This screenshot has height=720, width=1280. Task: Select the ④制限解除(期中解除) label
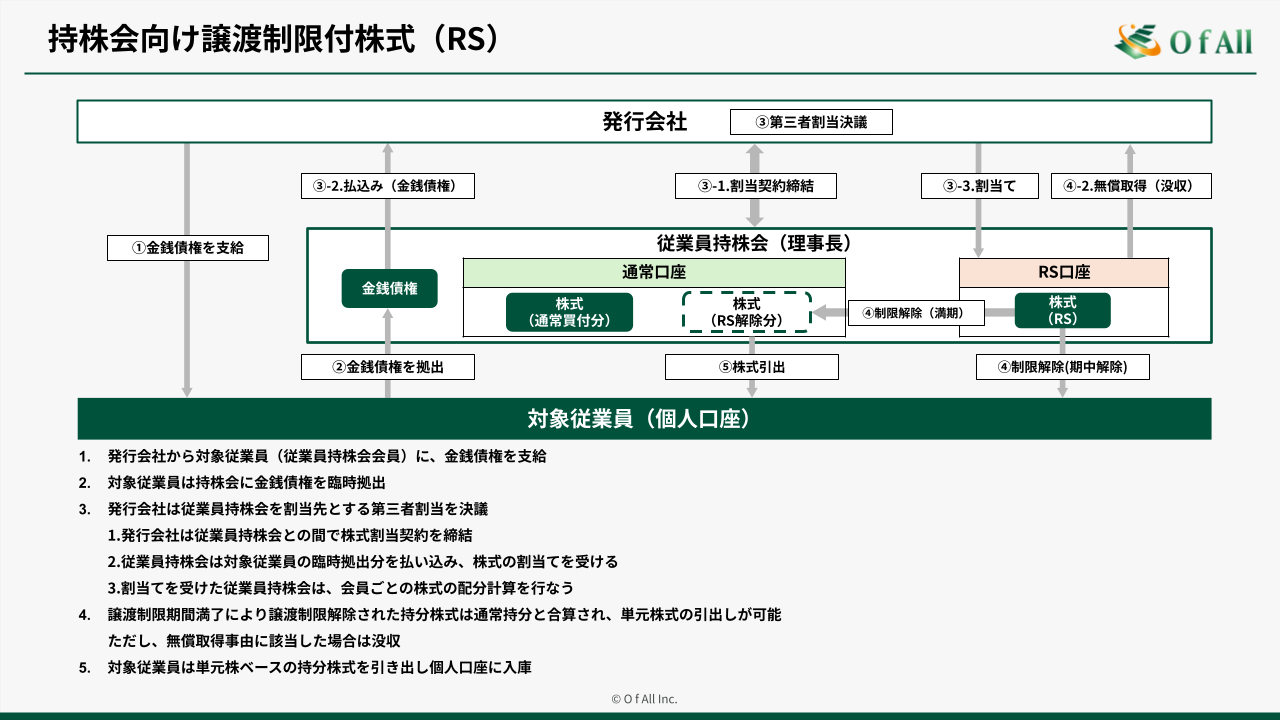pos(1062,367)
